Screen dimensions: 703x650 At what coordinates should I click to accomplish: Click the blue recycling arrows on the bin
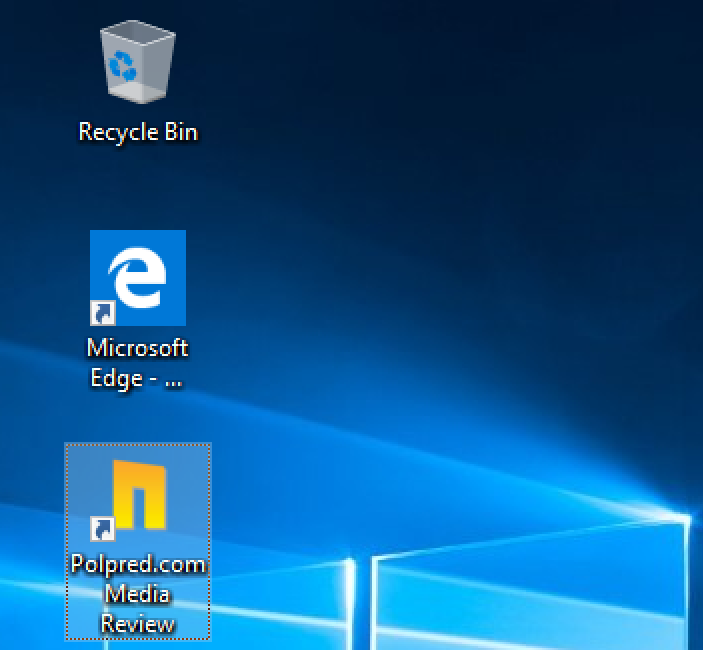click(127, 68)
